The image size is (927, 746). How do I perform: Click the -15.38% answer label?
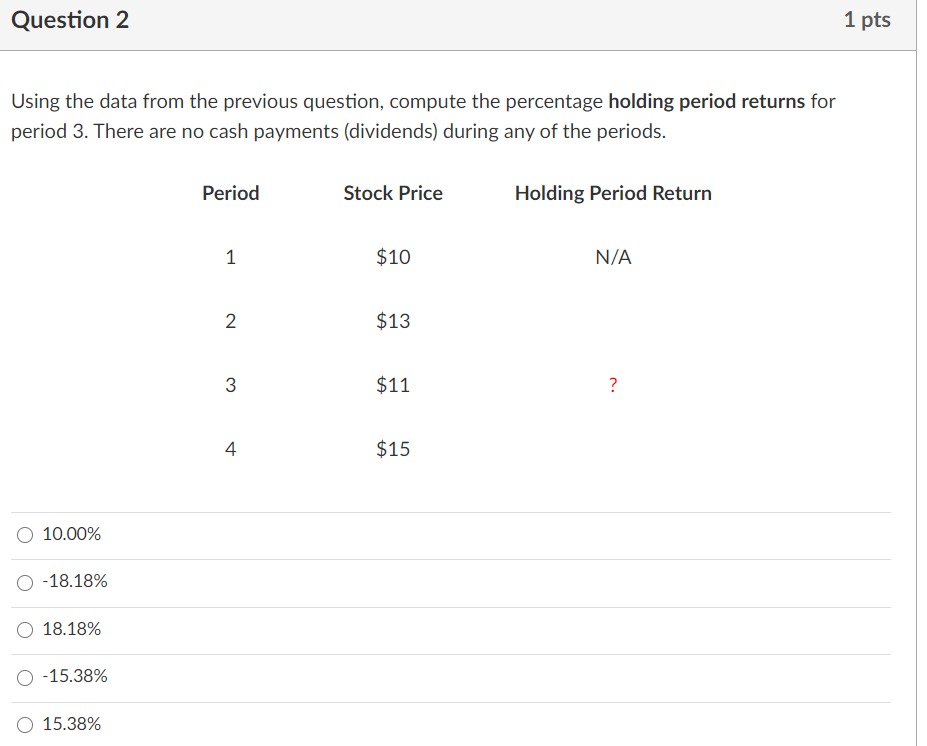[x=74, y=676]
